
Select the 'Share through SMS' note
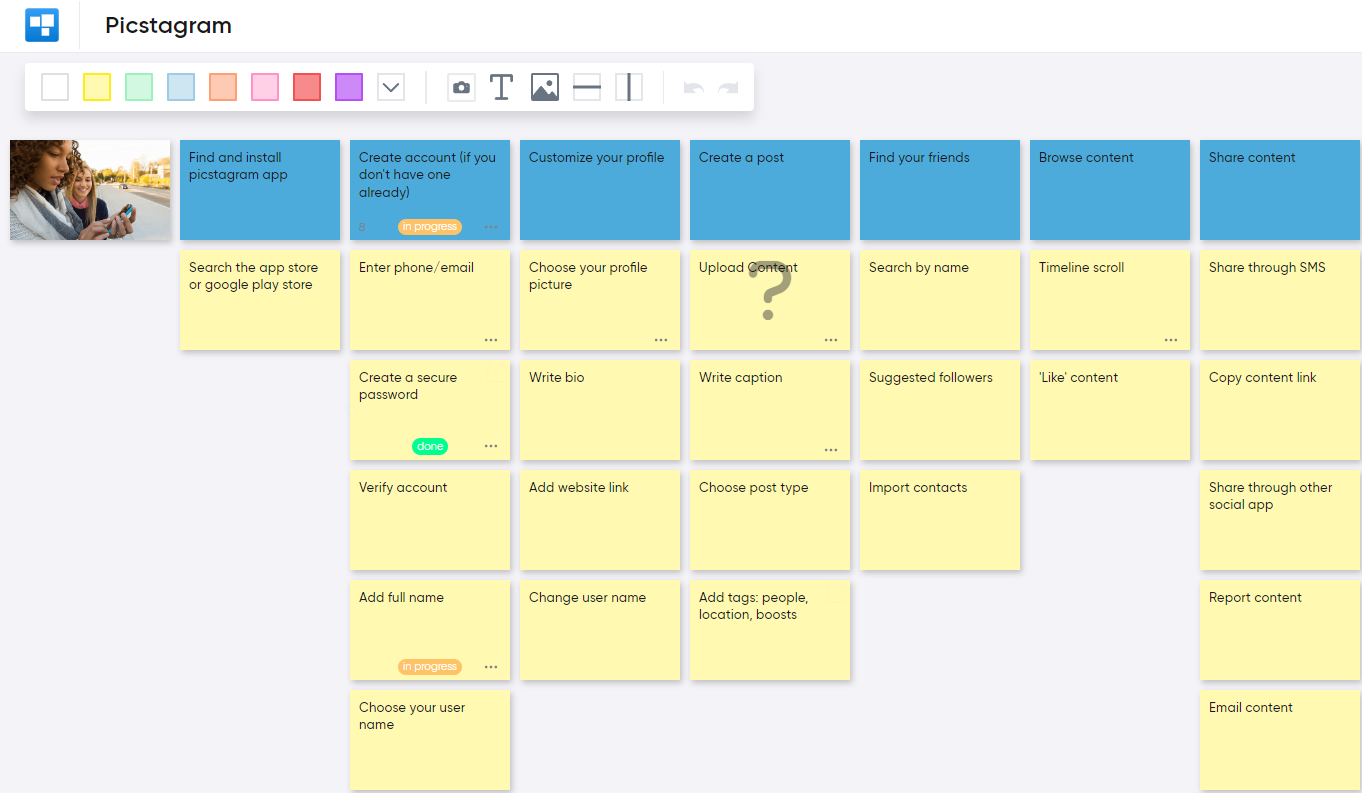pyautogui.click(x=1280, y=300)
